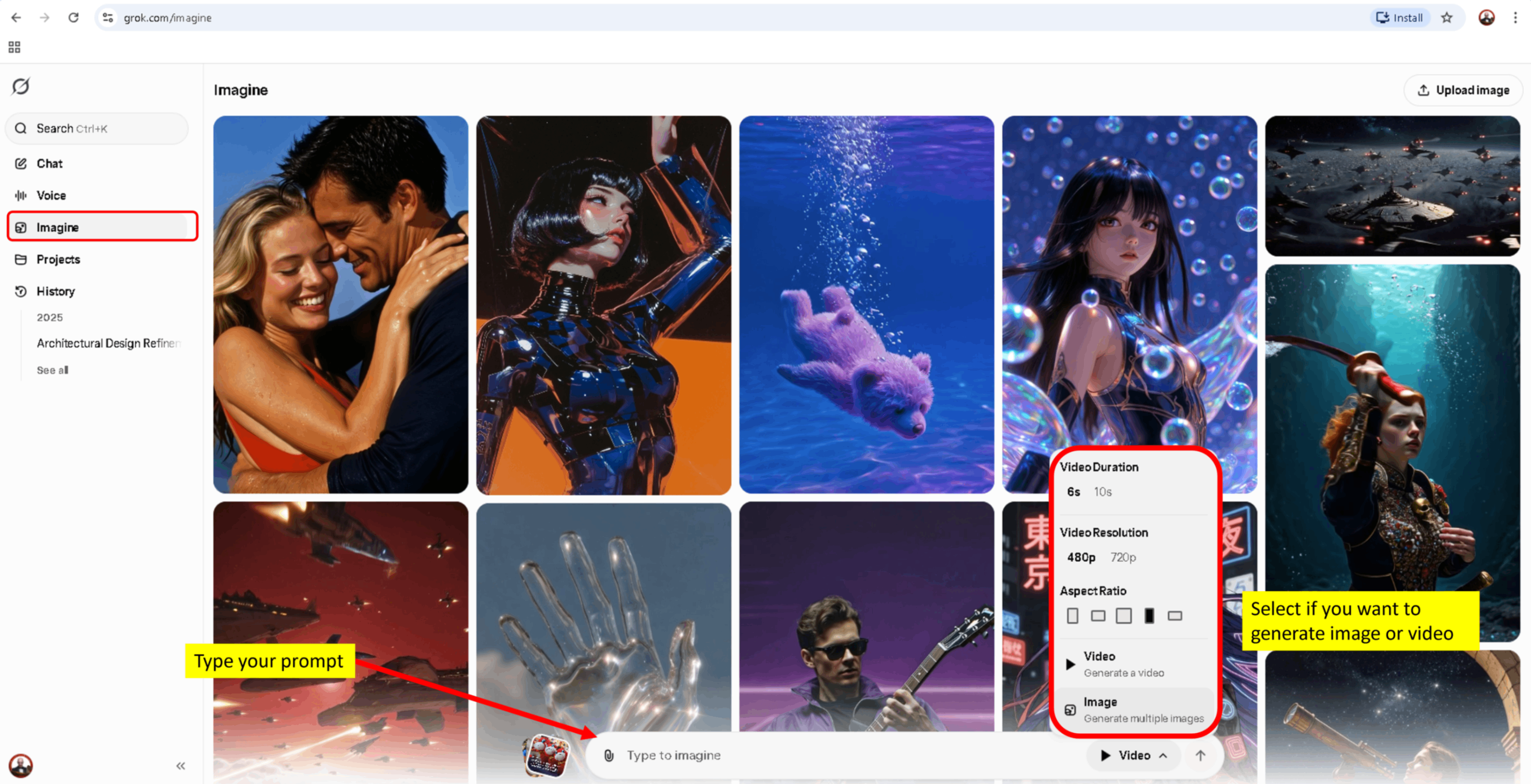Reload the page in browser

coord(74,18)
